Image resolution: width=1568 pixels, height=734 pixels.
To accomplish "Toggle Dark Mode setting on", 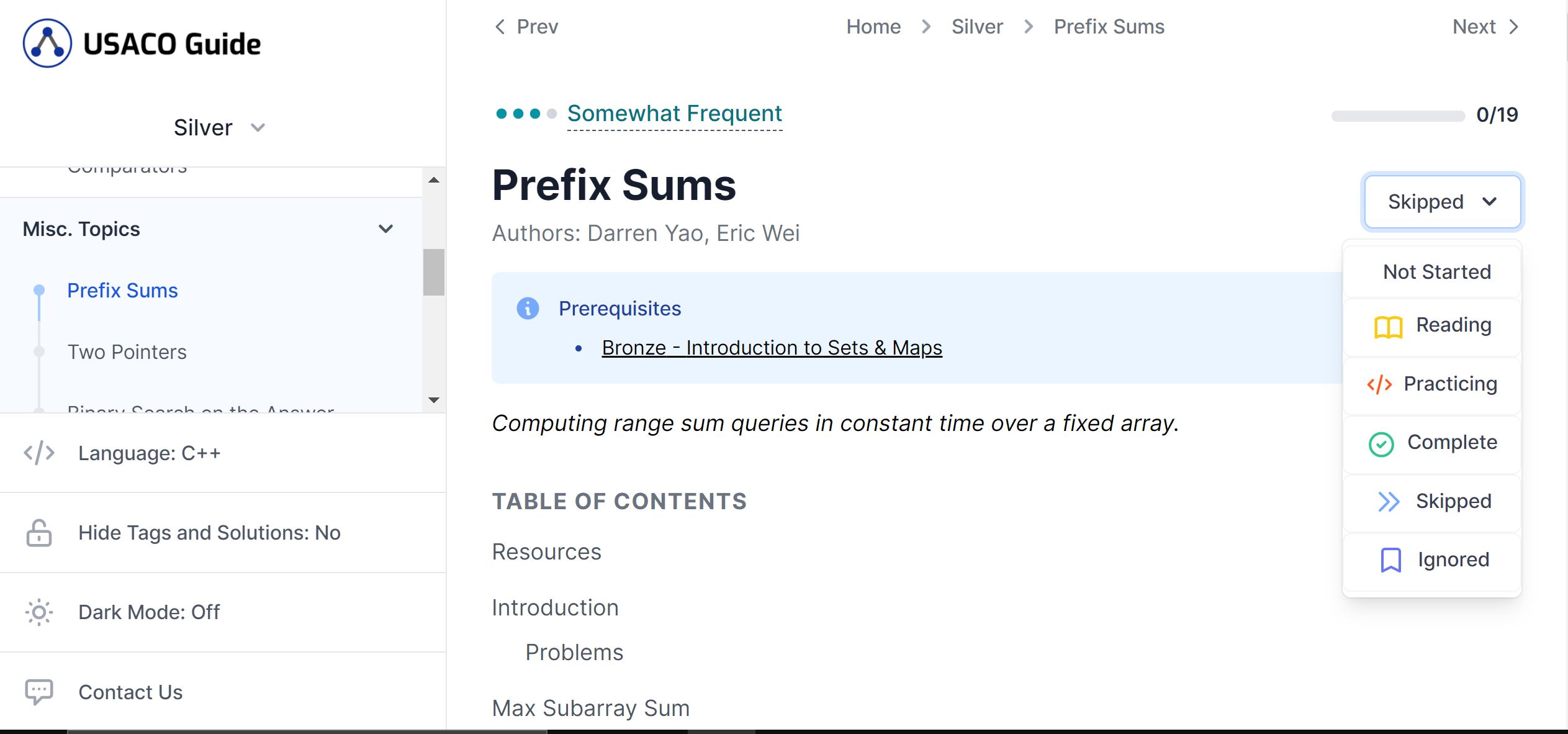I will [x=149, y=612].
